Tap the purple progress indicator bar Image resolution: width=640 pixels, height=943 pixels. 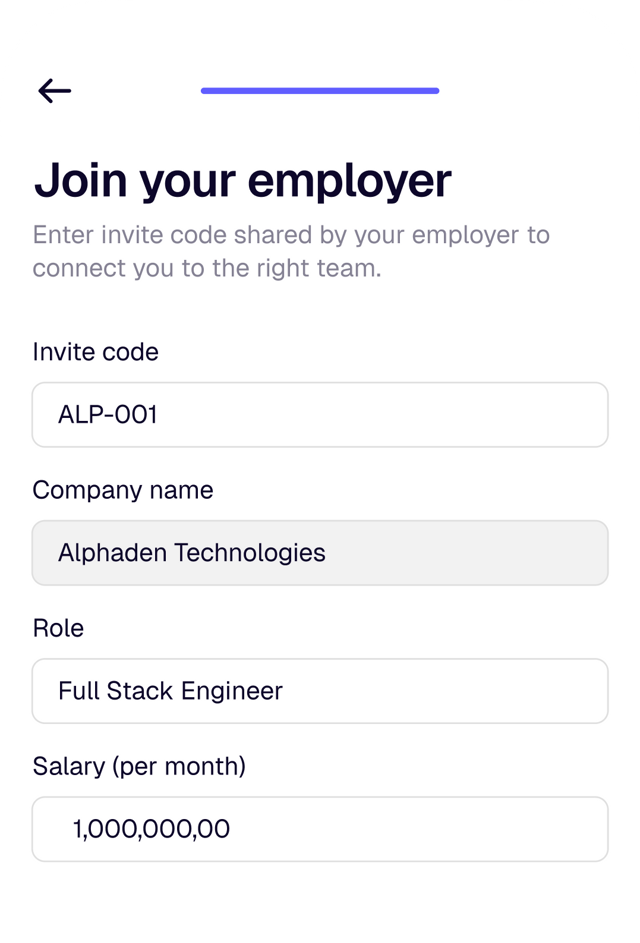(320, 91)
